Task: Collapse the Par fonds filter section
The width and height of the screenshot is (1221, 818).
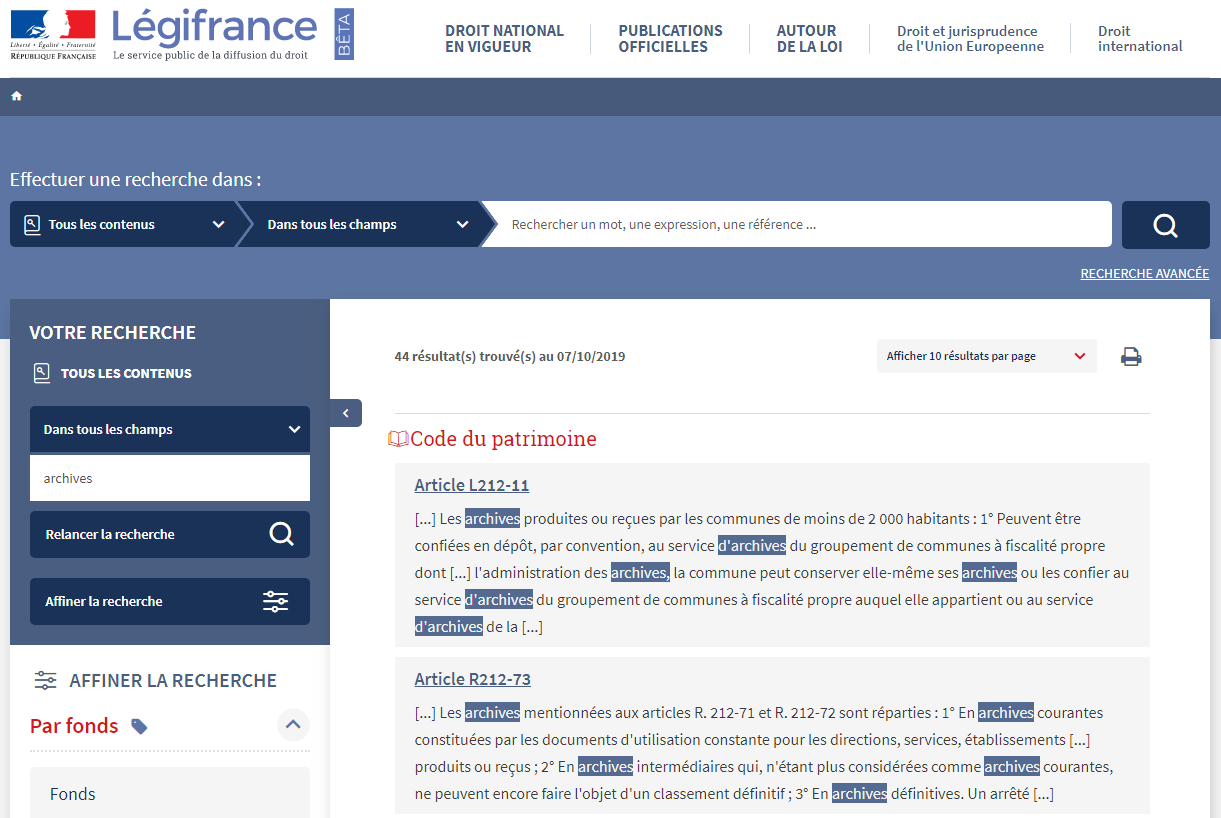Action: click(293, 725)
